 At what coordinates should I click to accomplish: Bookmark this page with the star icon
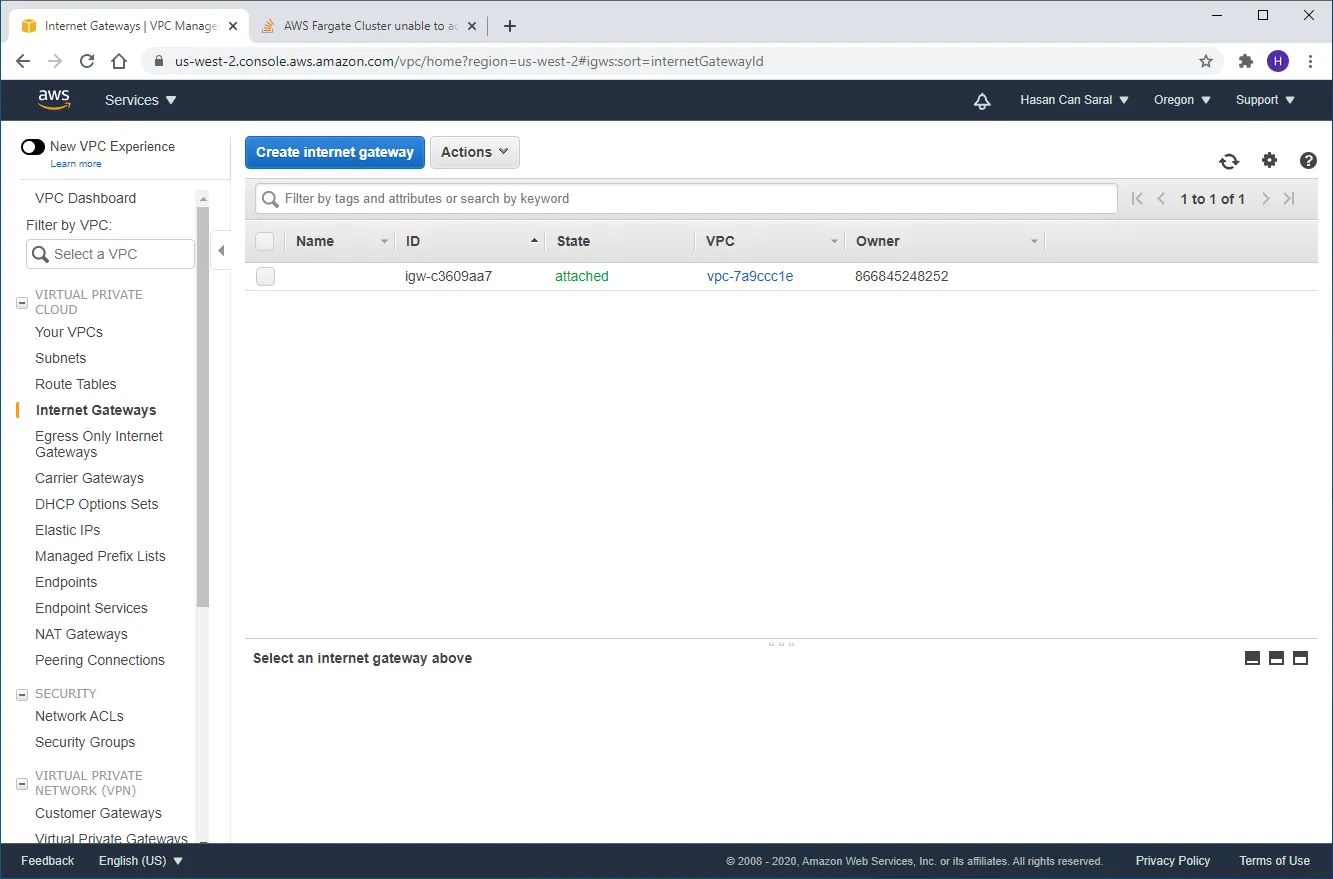click(1206, 61)
